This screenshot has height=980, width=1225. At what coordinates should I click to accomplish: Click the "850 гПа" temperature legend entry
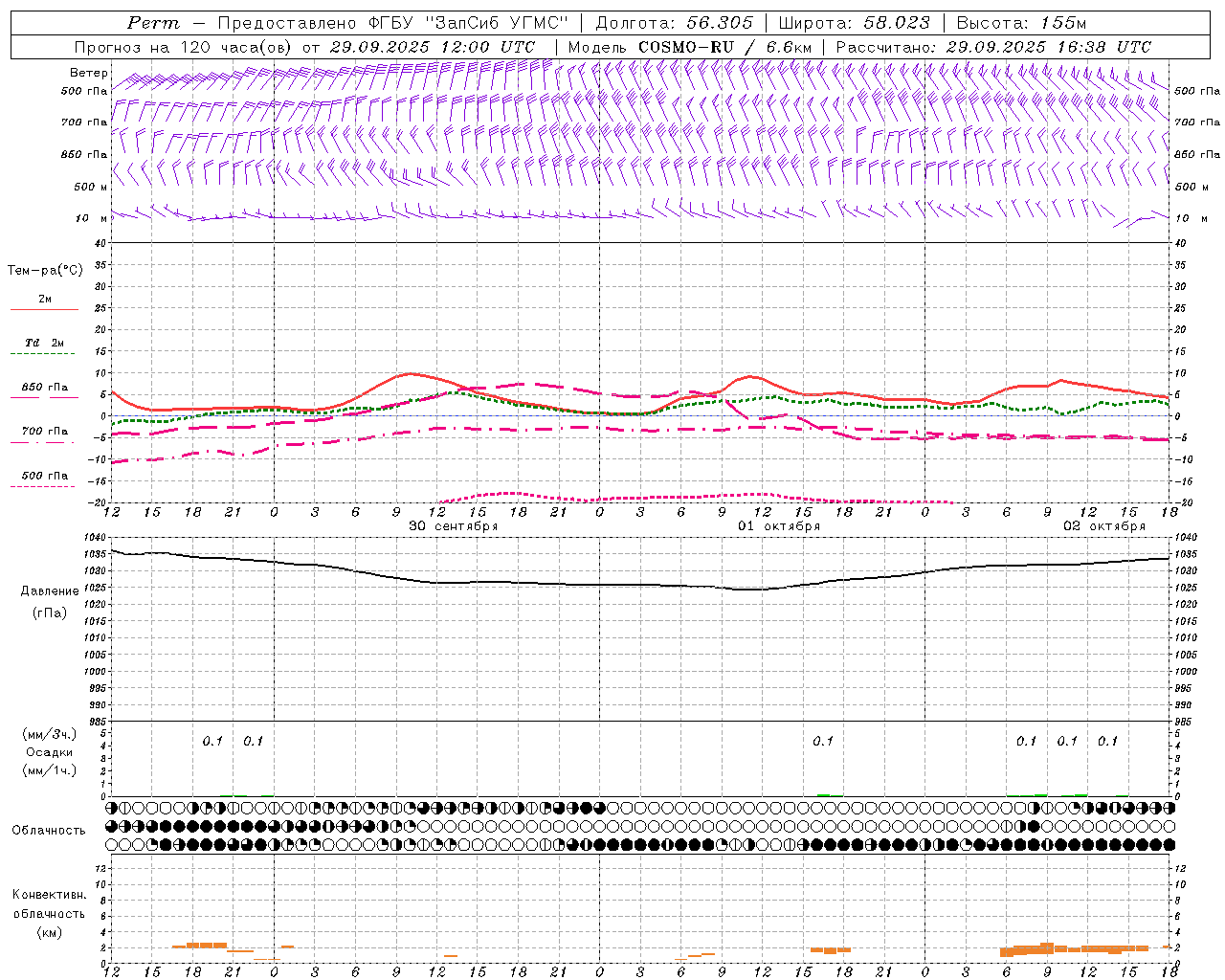click(45, 388)
